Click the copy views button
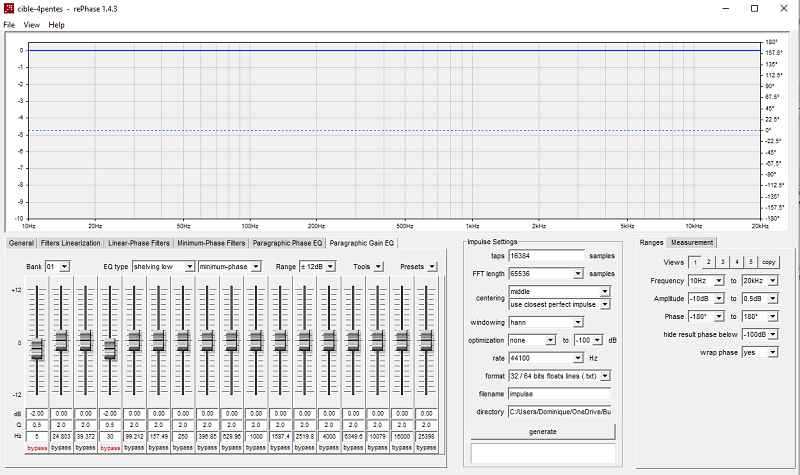 coord(768,262)
